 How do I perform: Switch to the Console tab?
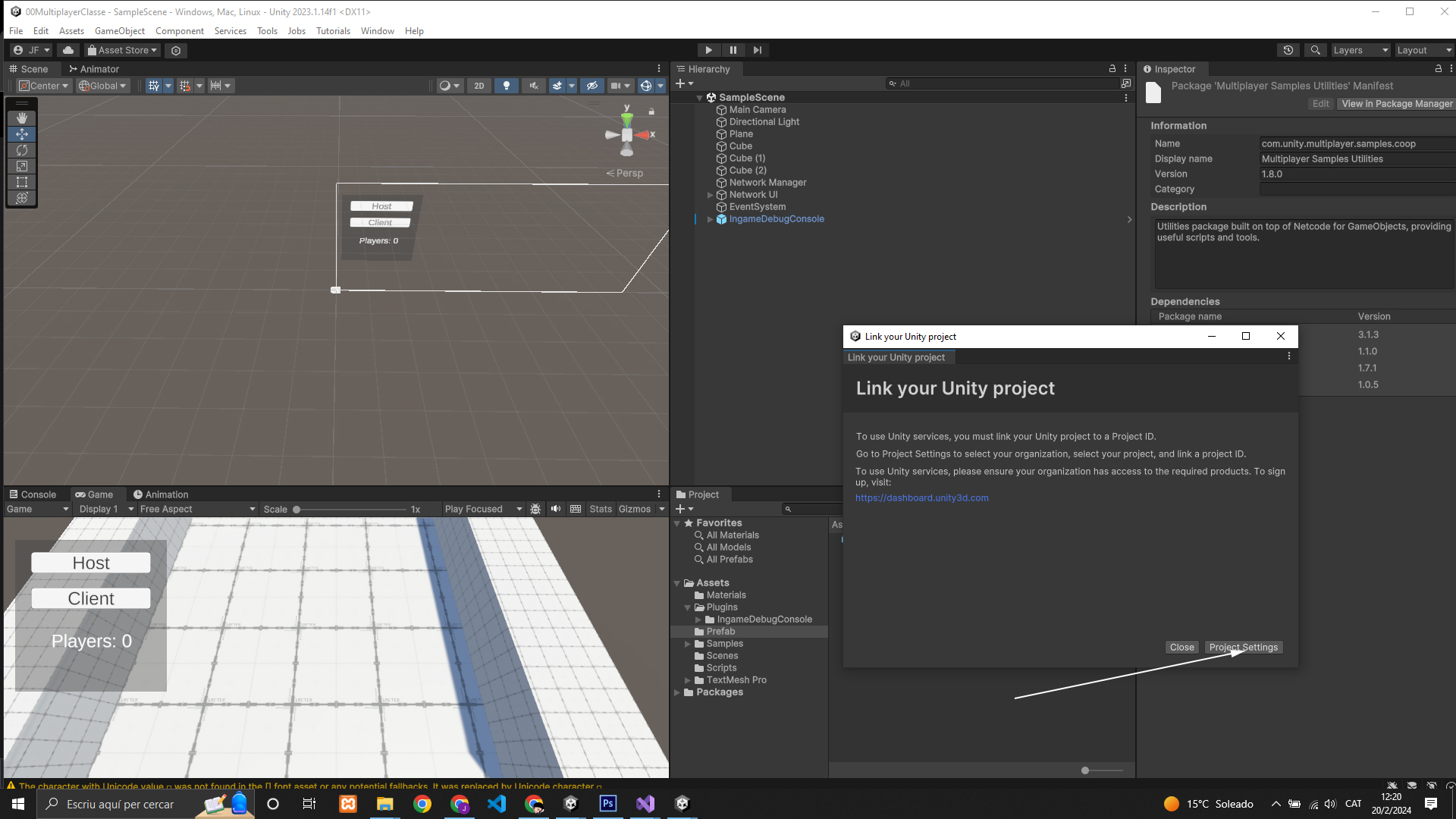[33, 494]
